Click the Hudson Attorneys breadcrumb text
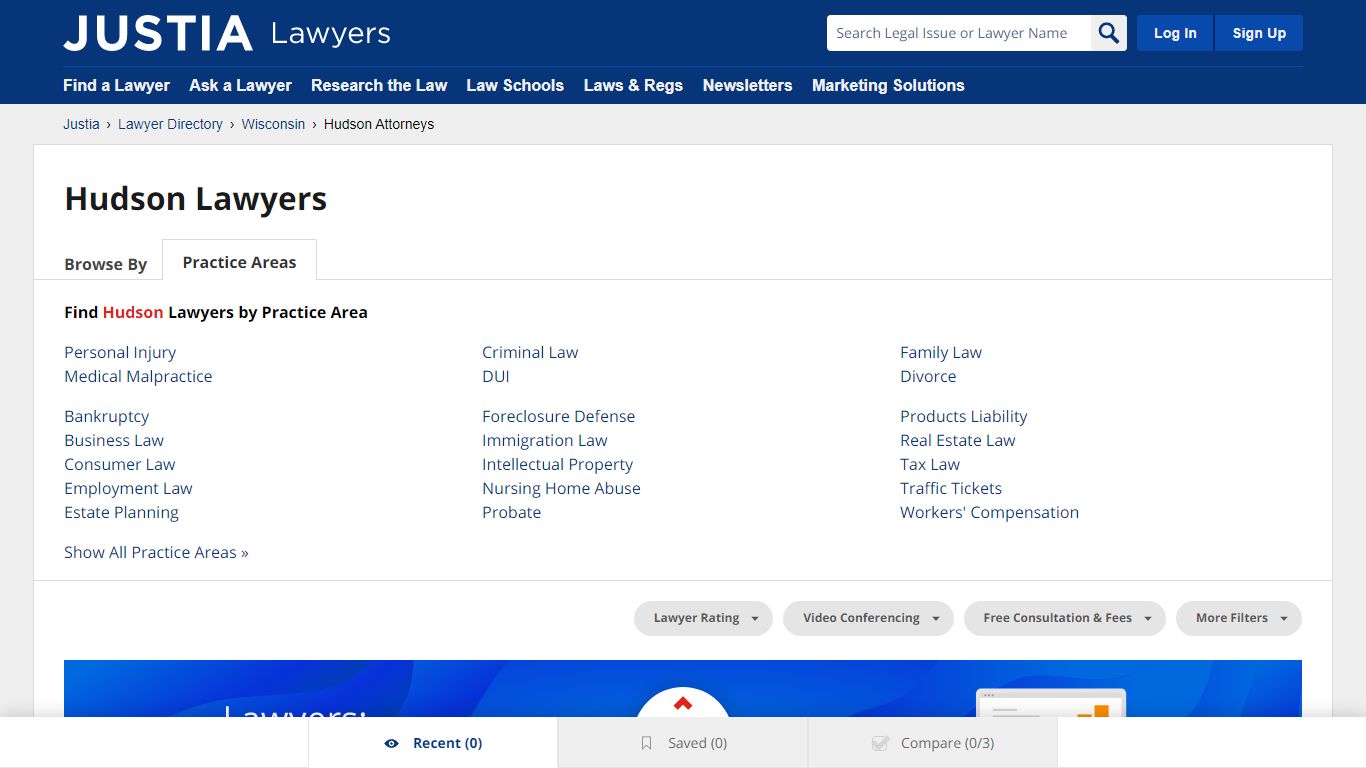This screenshot has height=768, width=1366. click(379, 124)
